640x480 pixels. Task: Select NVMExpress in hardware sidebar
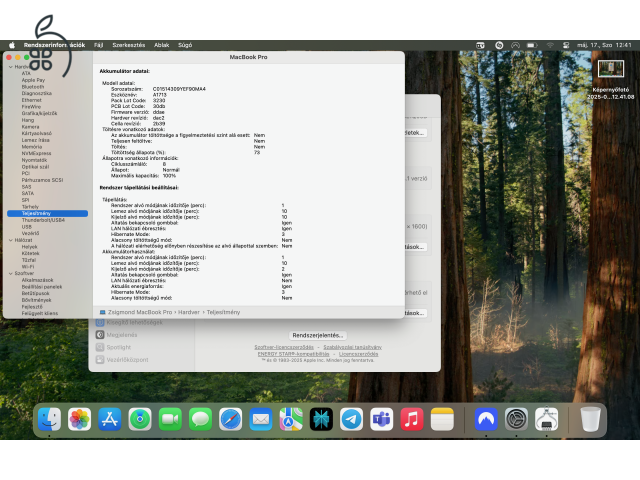tap(36, 153)
